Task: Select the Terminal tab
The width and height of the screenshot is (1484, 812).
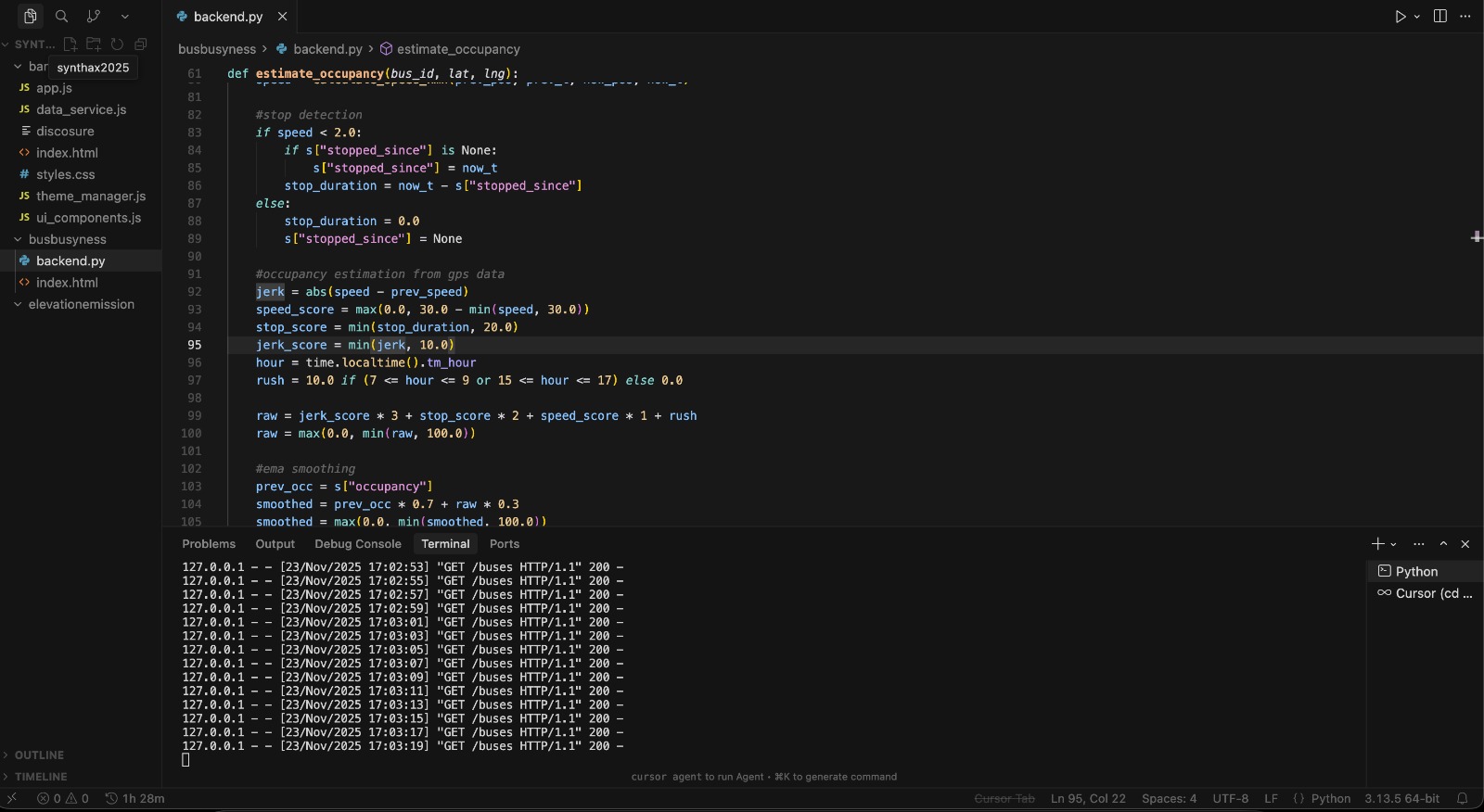Action: [x=445, y=544]
